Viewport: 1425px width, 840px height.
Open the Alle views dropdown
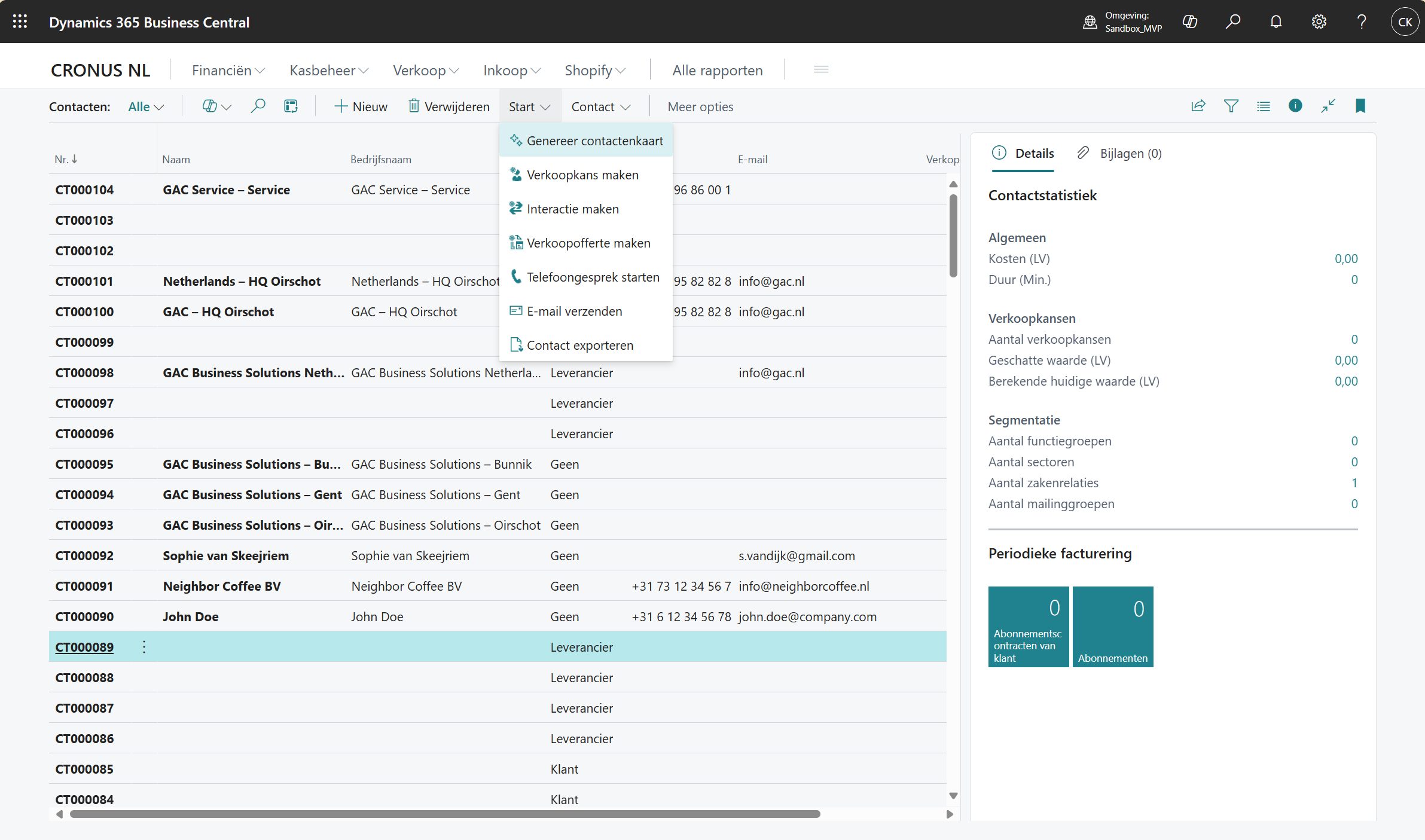[145, 107]
